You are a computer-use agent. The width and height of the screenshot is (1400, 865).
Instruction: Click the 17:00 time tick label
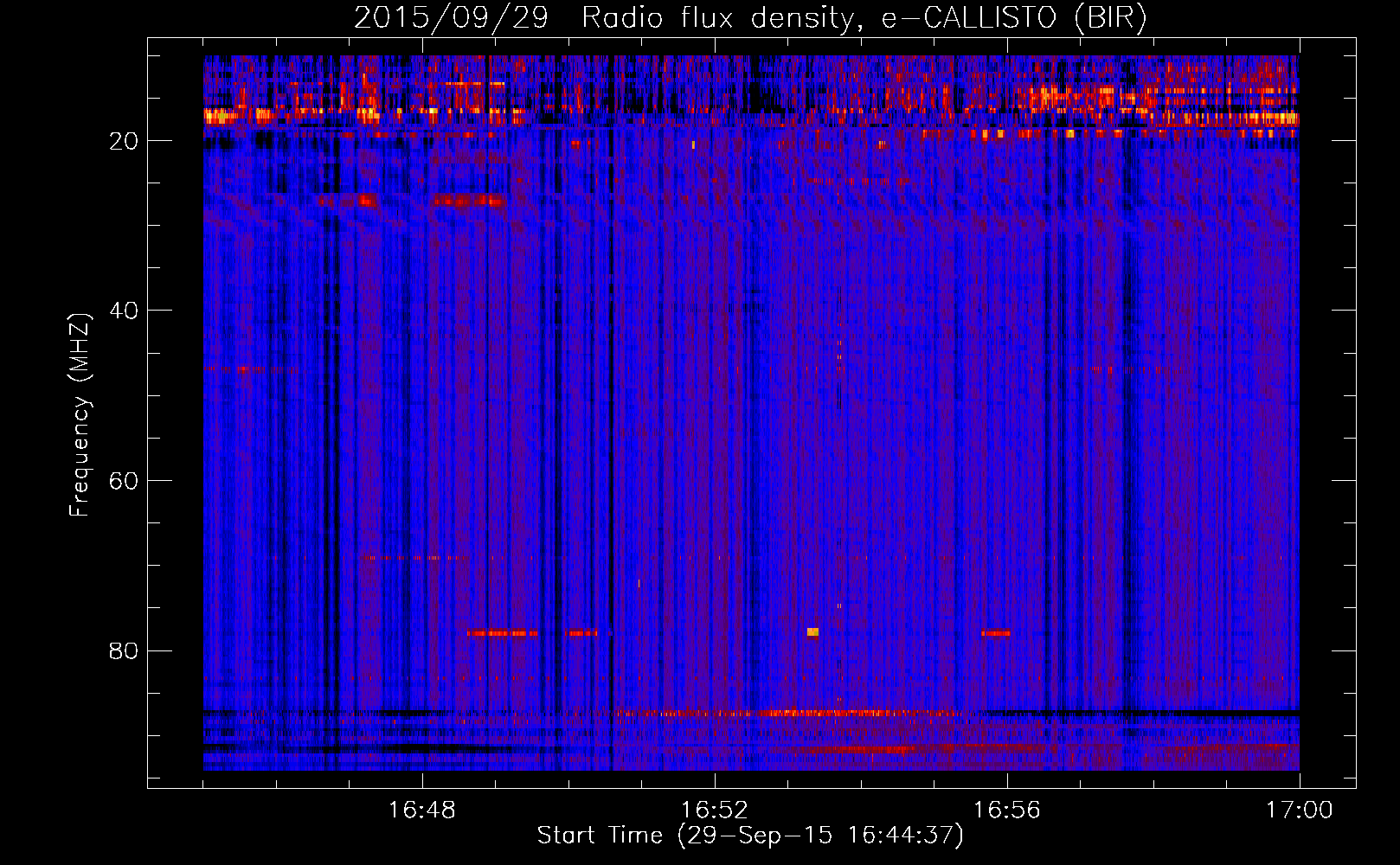1300,810
